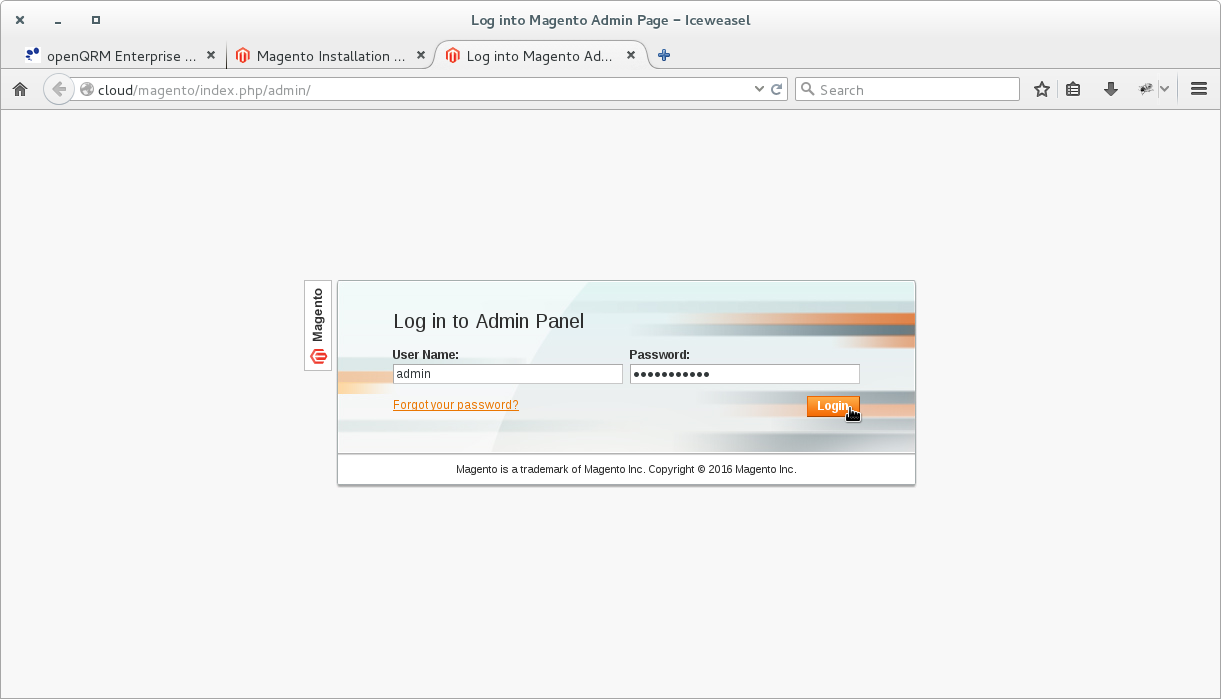Go back with the back arrow button
The width and height of the screenshot is (1221, 699).
pyautogui.click(x=59, y=89)
